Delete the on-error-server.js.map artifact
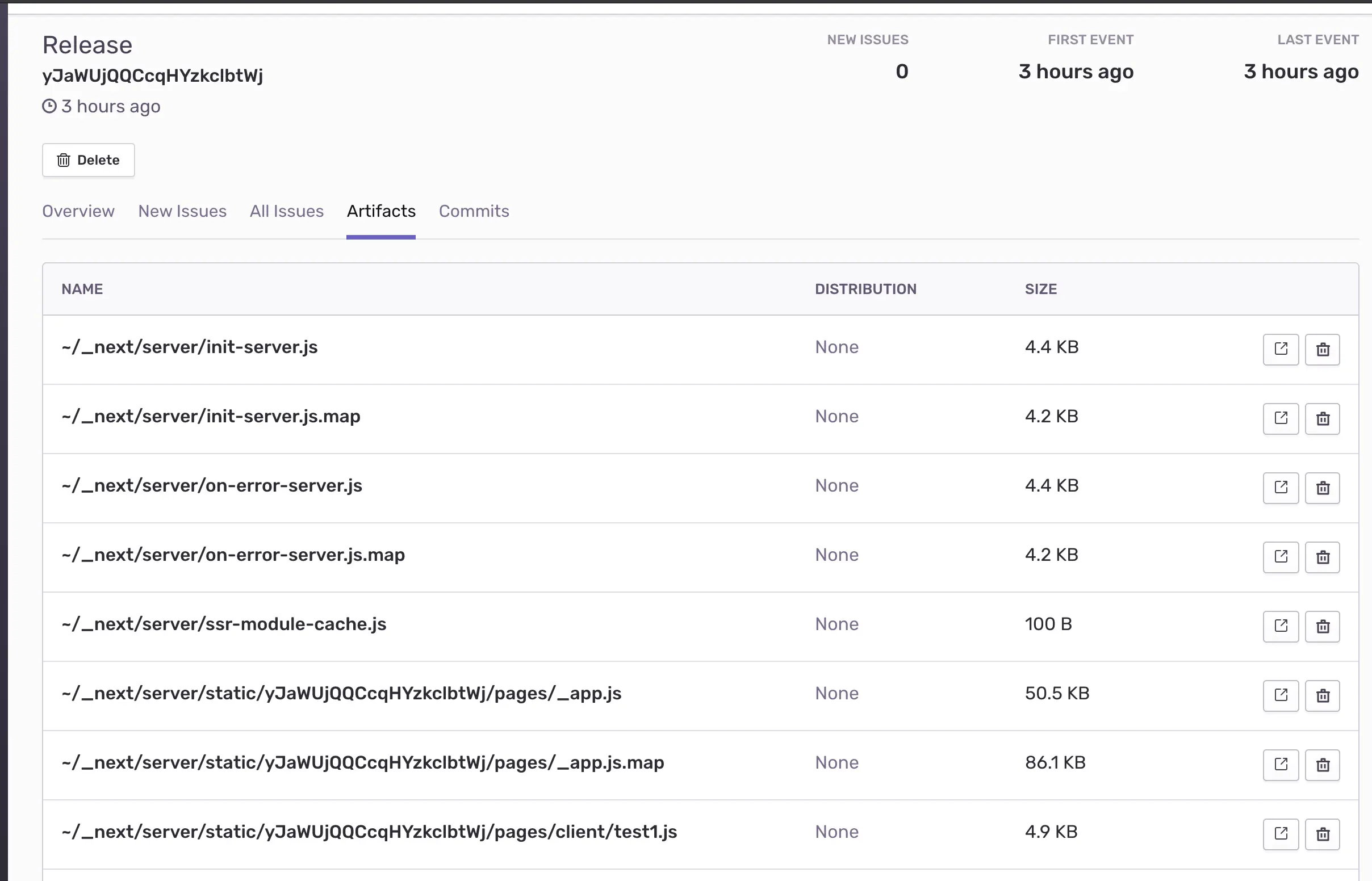Image resolution: width=1372 pixels, height=881 pixels. click(x=1322, y=557)
